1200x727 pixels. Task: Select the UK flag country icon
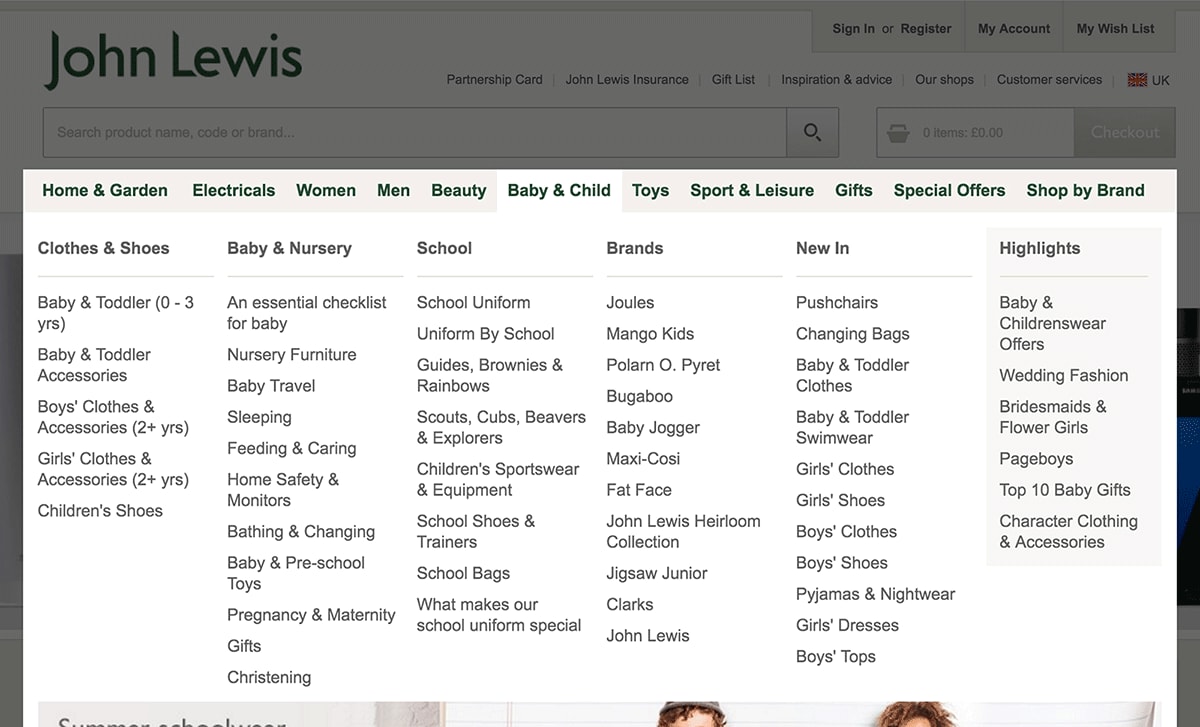pyautogui.click(x=1137, y=80)
